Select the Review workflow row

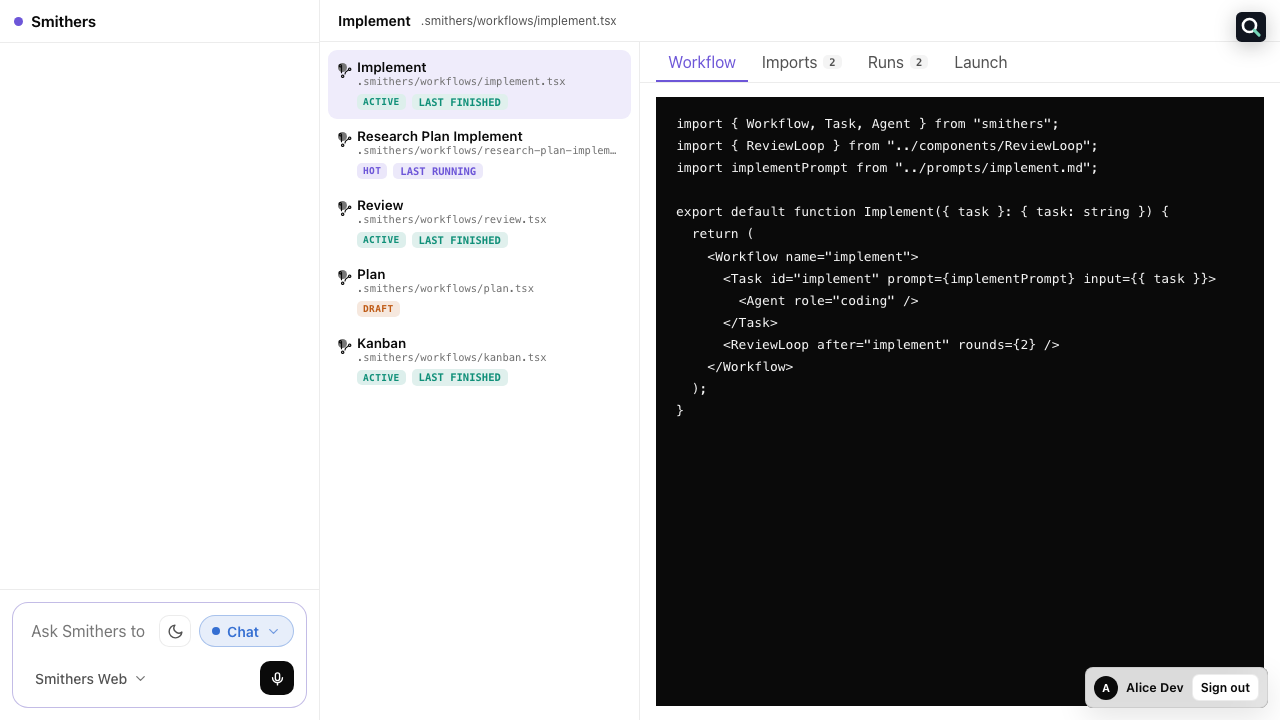pos(479,223)
